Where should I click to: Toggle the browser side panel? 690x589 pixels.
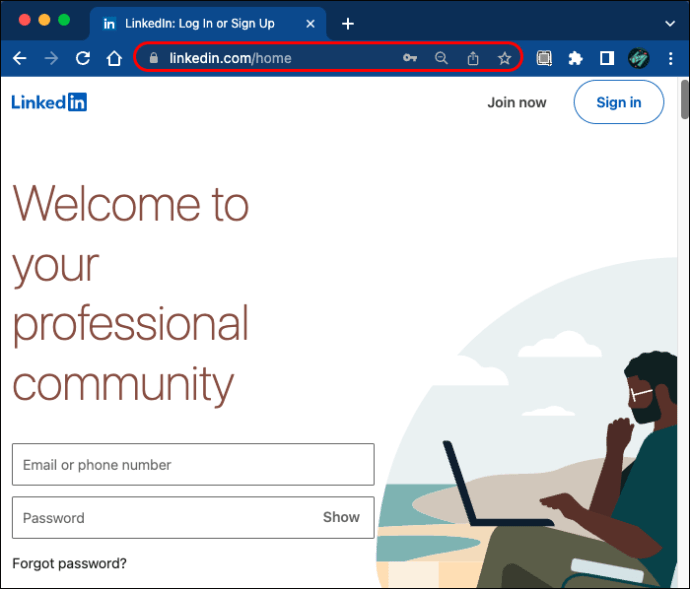[606, 58]
